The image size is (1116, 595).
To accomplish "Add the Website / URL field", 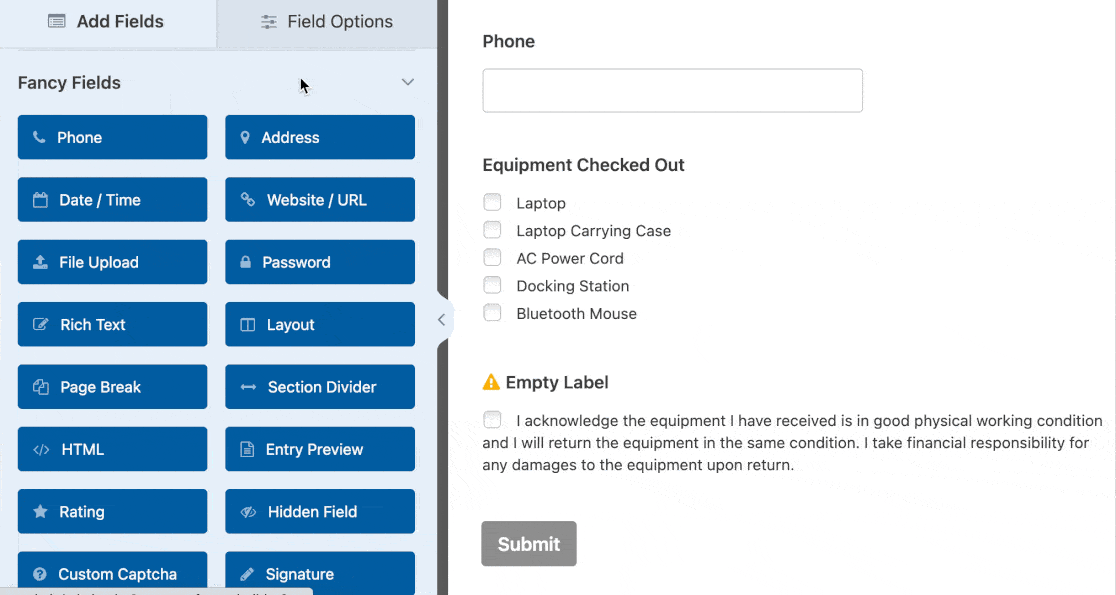I will pyautogui.click(x=320, y=200).
